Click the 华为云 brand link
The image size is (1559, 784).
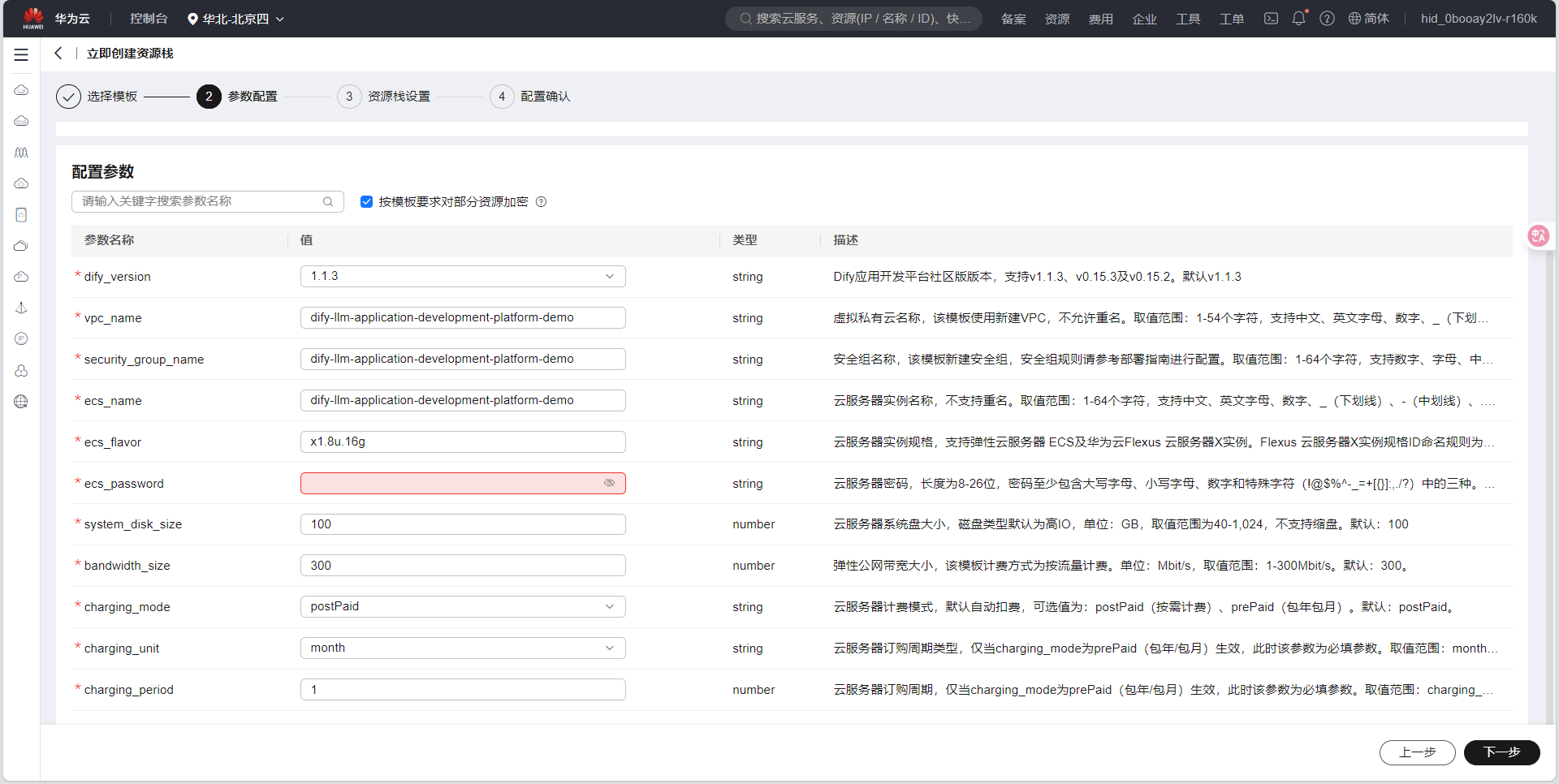click(x=72, y=19)
